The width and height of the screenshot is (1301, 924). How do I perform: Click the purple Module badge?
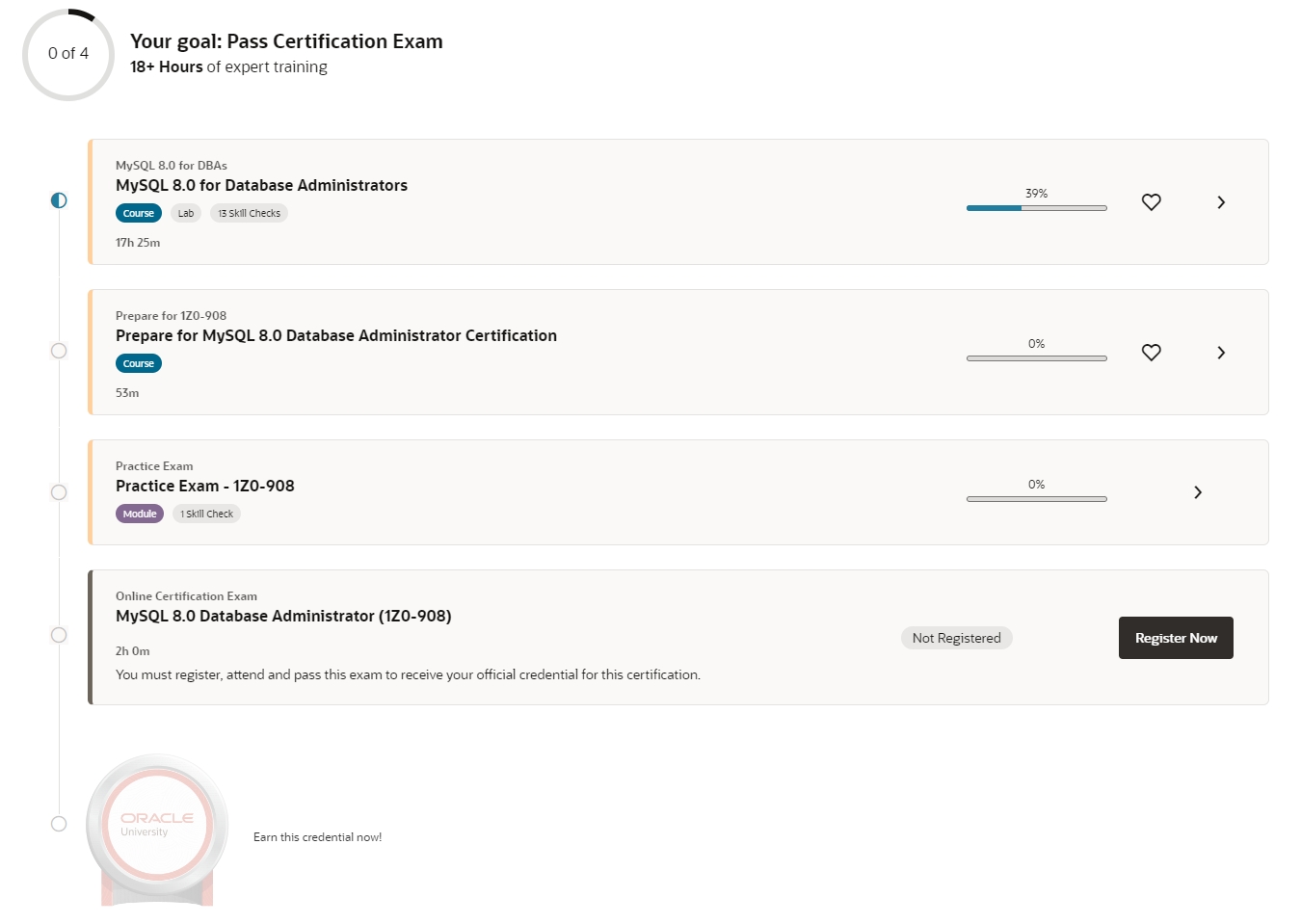pos(140,515)
